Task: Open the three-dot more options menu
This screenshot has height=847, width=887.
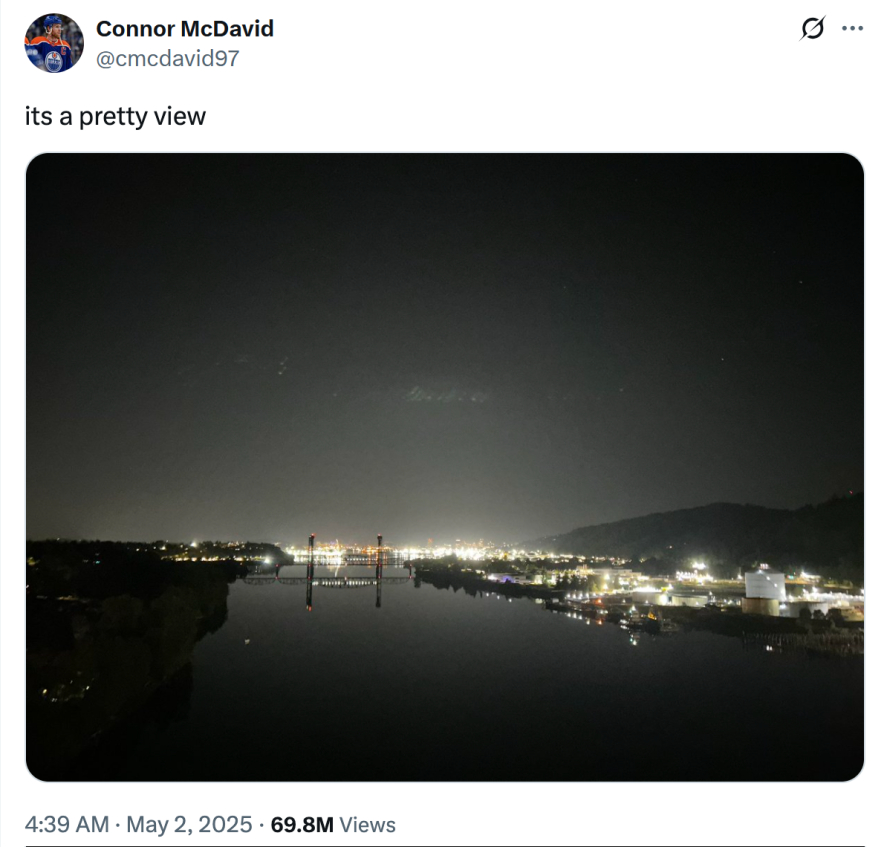Action: click(852, 28)
